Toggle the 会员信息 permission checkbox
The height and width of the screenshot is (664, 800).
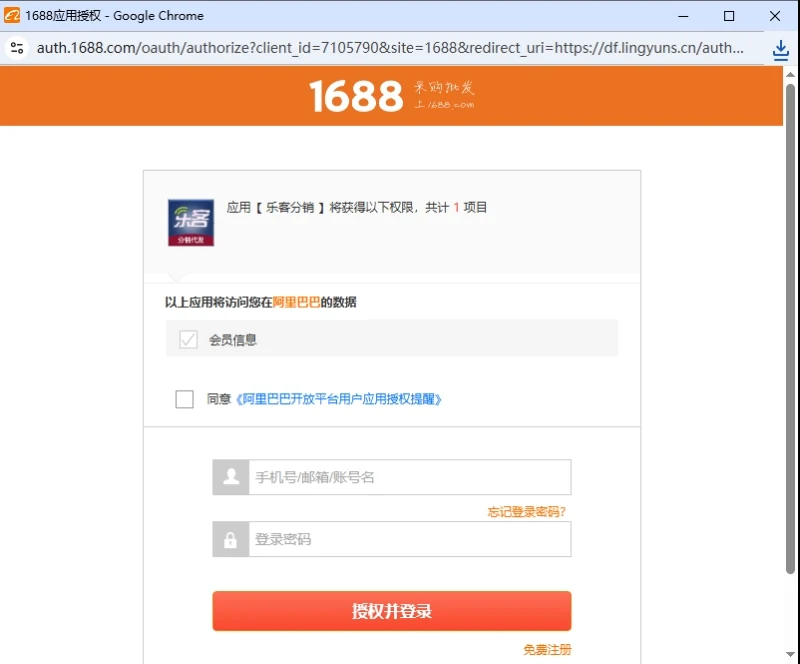click(188, 339)
